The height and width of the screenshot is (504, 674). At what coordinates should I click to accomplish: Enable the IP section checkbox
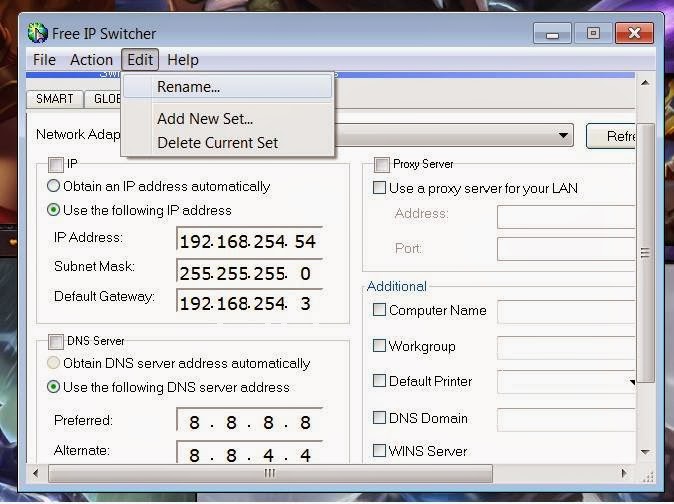[56, 164]
